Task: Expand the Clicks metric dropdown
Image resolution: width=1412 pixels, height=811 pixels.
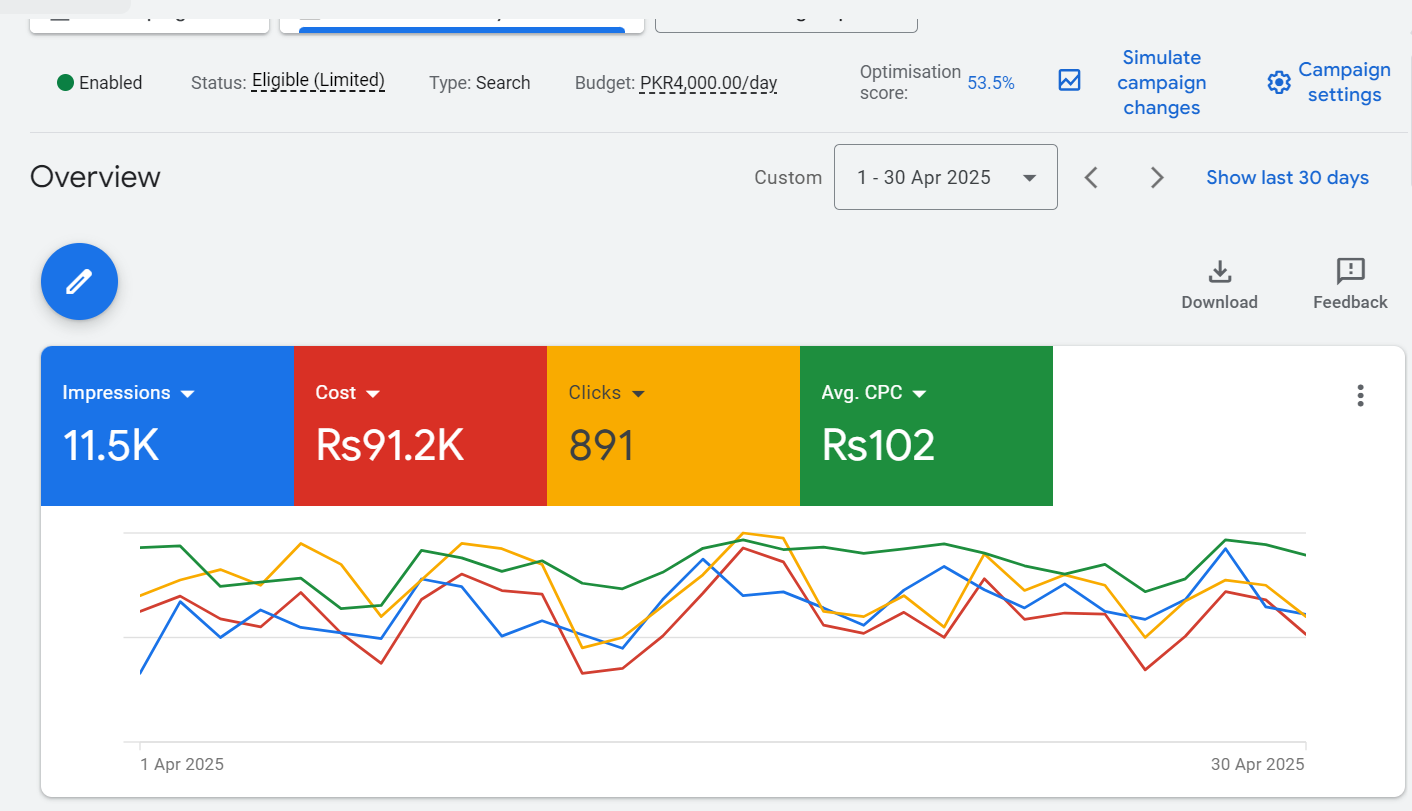Action: [x=638, y=394]
